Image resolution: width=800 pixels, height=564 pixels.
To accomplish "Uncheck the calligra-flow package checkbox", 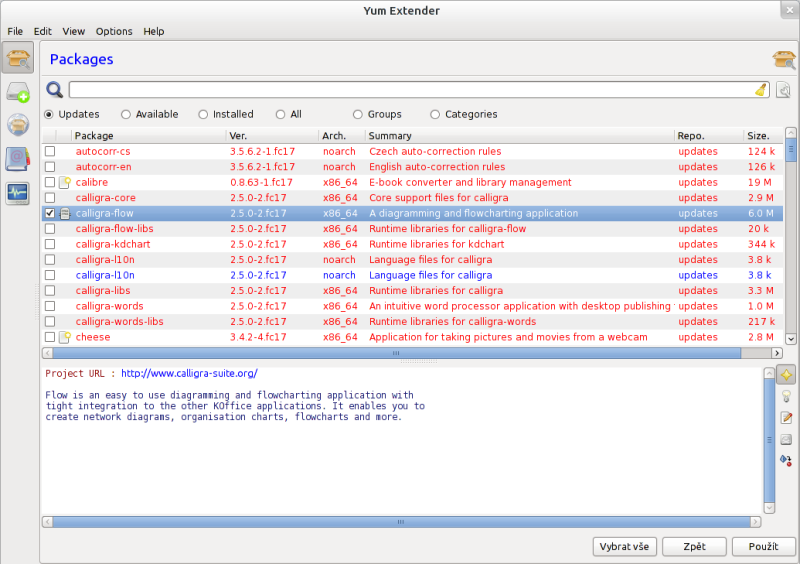I will tap(50, 214).
